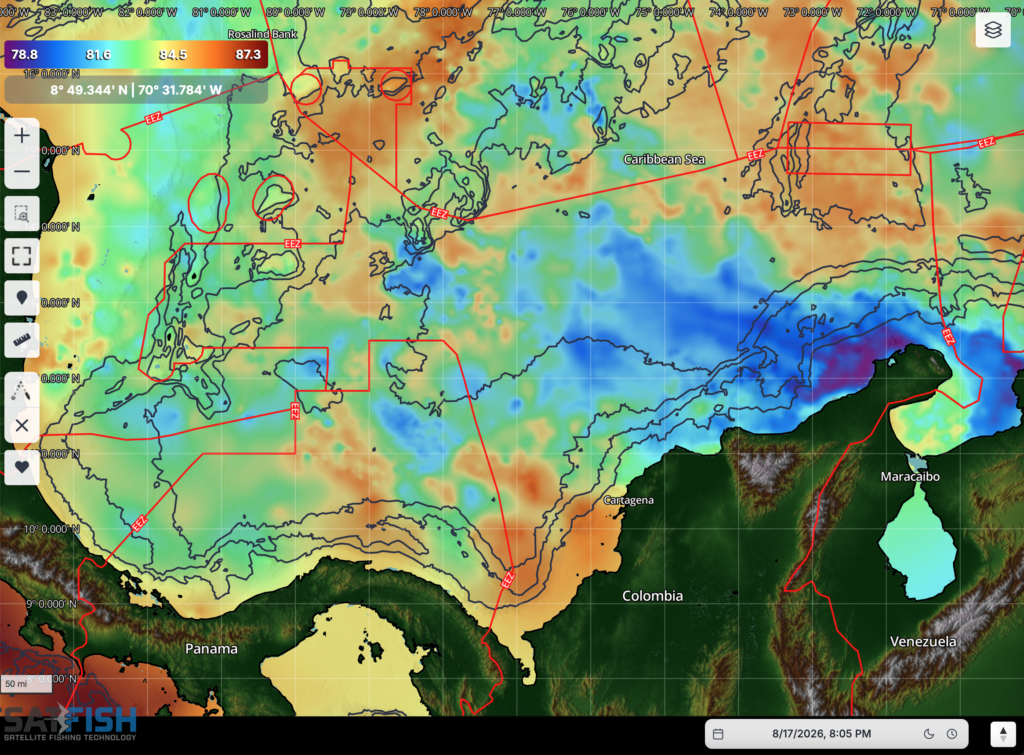This screenshot has height=755, width=1024.
Task: Click the Rosalind Bank label
Action: point(263,34)
